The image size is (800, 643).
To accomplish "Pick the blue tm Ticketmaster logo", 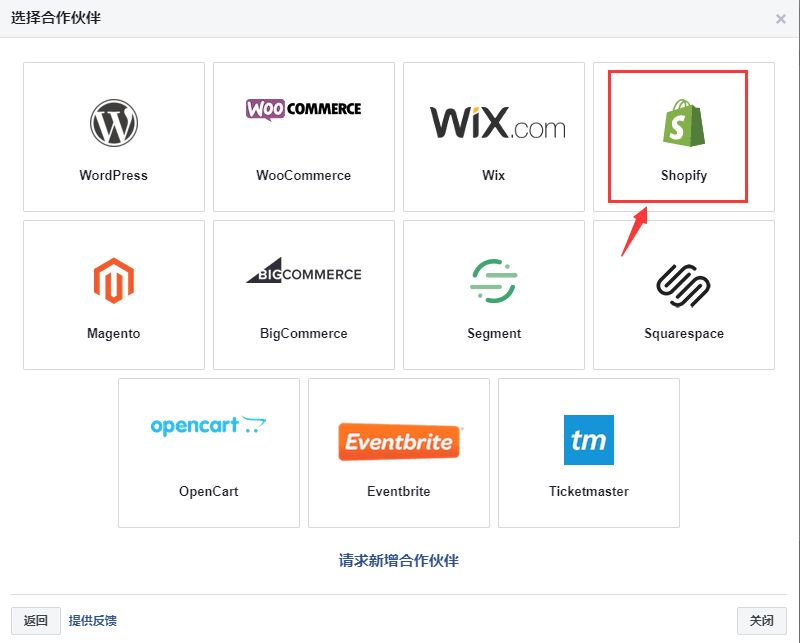I will click(x=589, y=440).
